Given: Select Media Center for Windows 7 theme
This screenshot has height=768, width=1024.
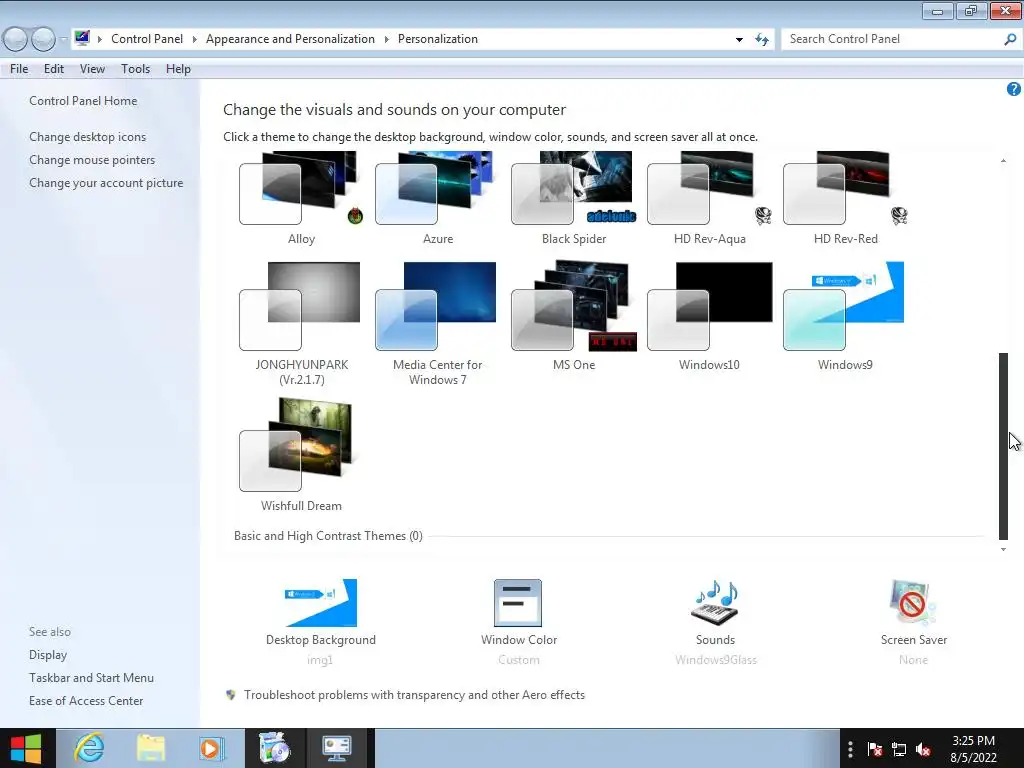Looking at the screenshot, I should (x=437, y=324).
